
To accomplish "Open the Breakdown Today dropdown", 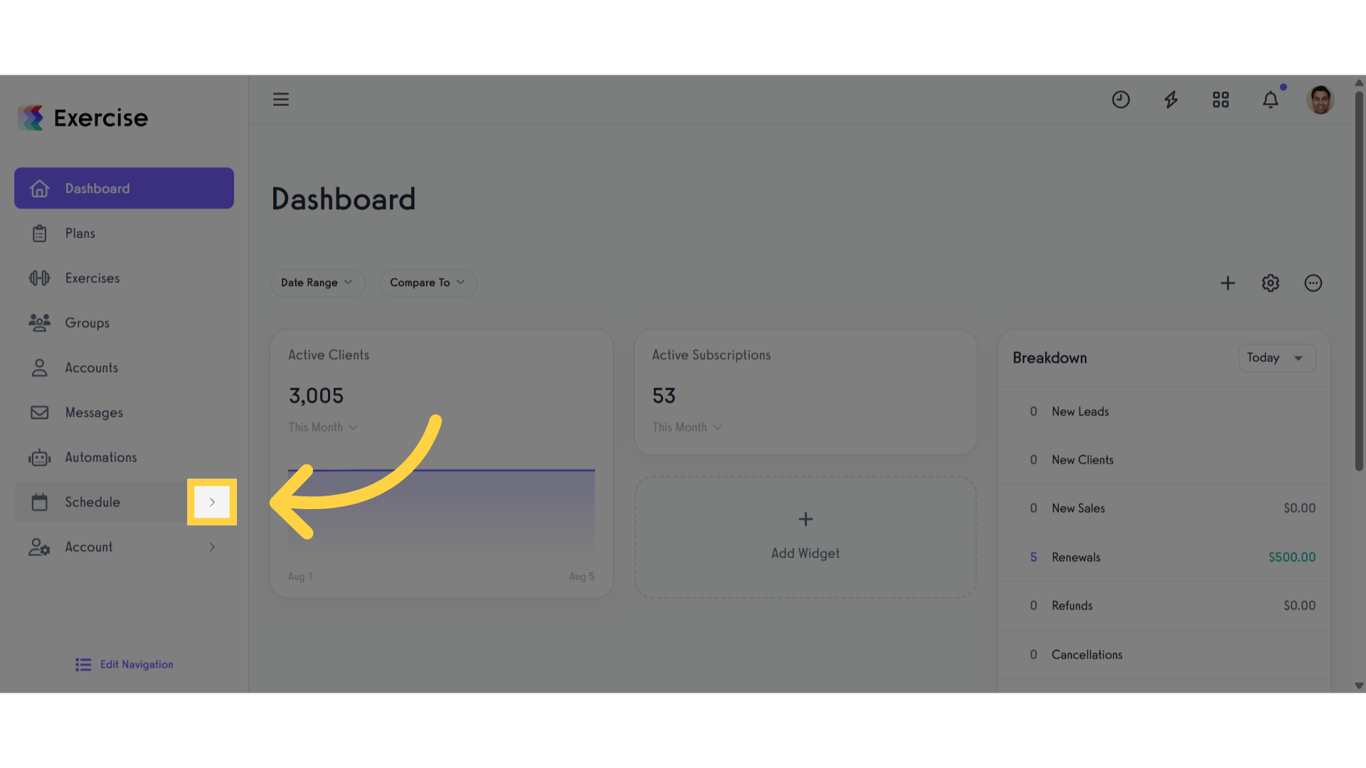I will click(x=1276, y=358).
